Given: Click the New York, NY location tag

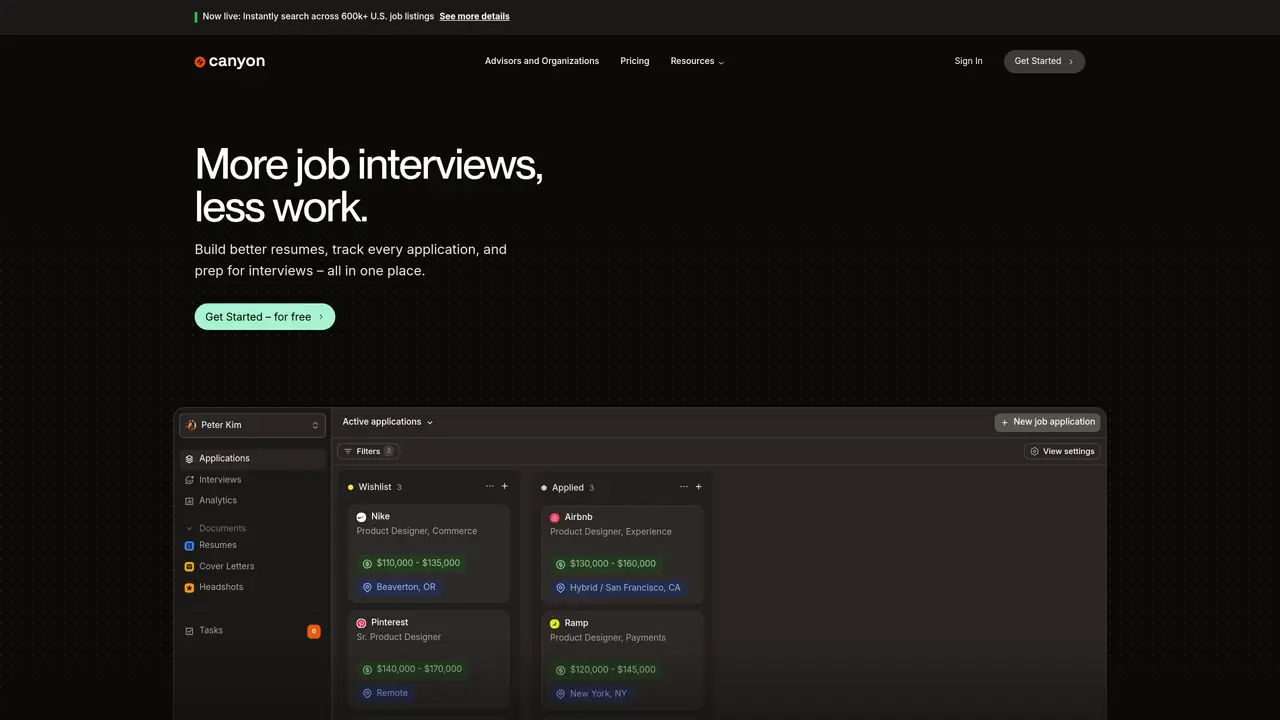Looking at the screenshot, I should coord(592,694).
